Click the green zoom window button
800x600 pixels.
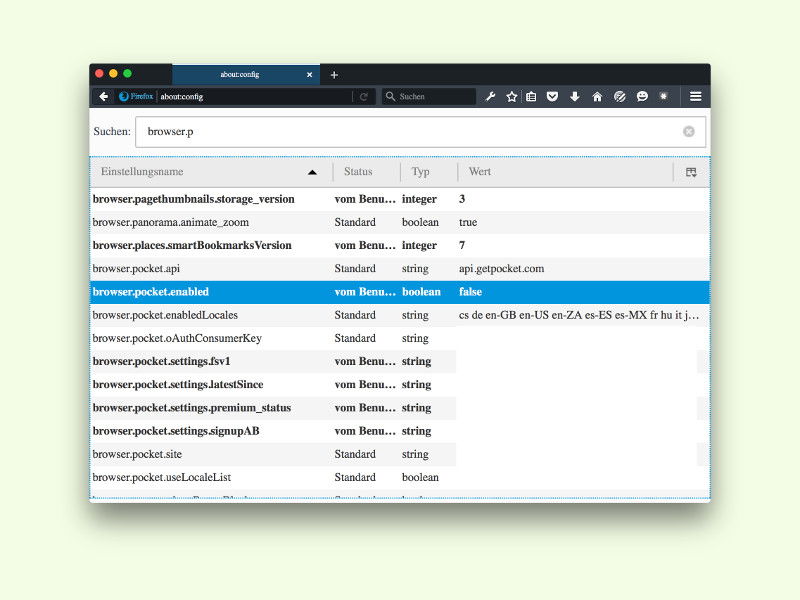pos(128,74)
